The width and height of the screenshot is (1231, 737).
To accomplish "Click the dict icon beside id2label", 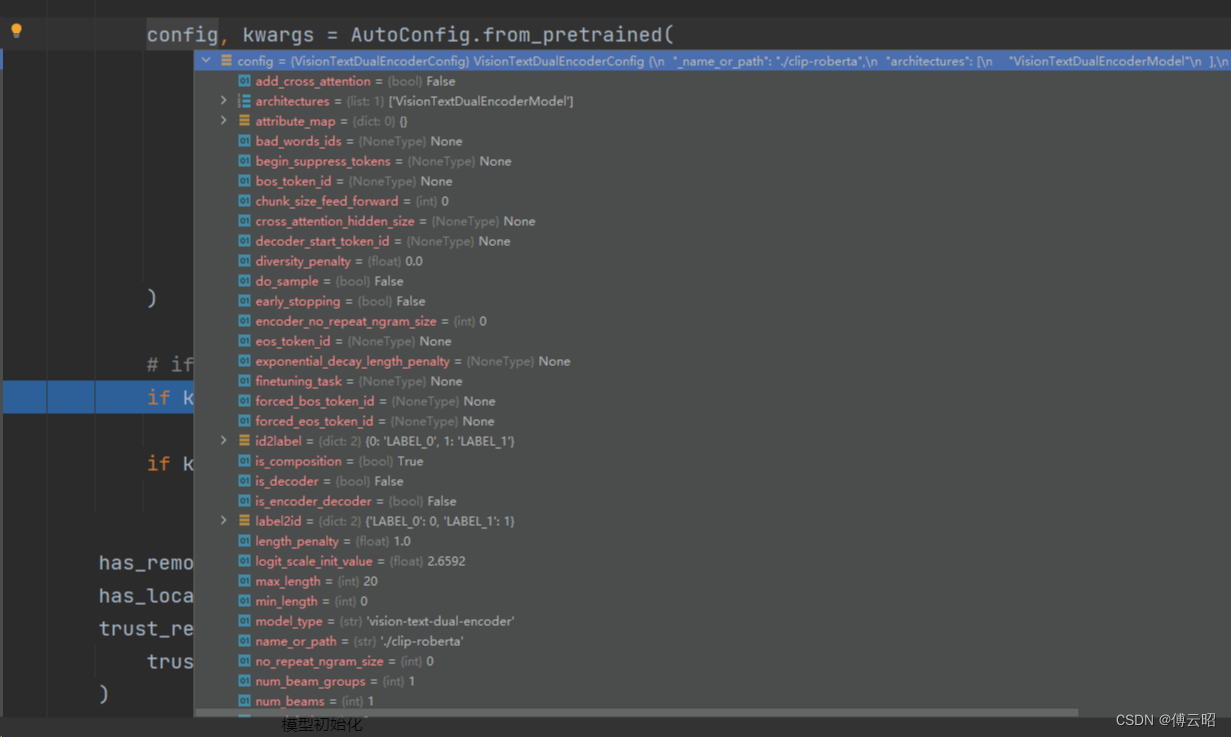I will coord(243,441).
